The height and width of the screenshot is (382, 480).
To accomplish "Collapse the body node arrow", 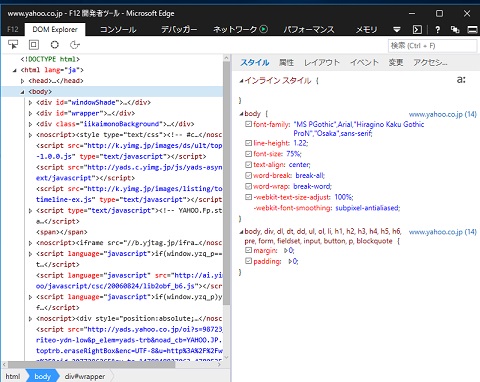I will [22, 92].
